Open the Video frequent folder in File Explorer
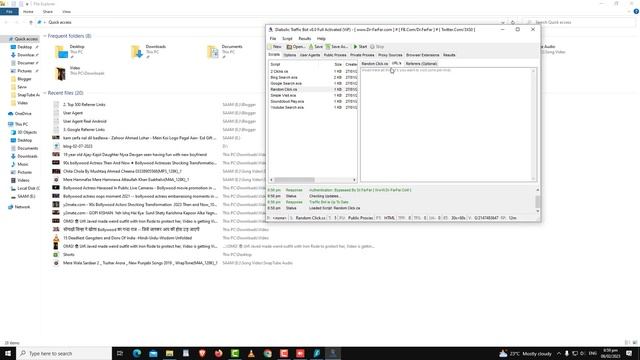 click(80, 73)
